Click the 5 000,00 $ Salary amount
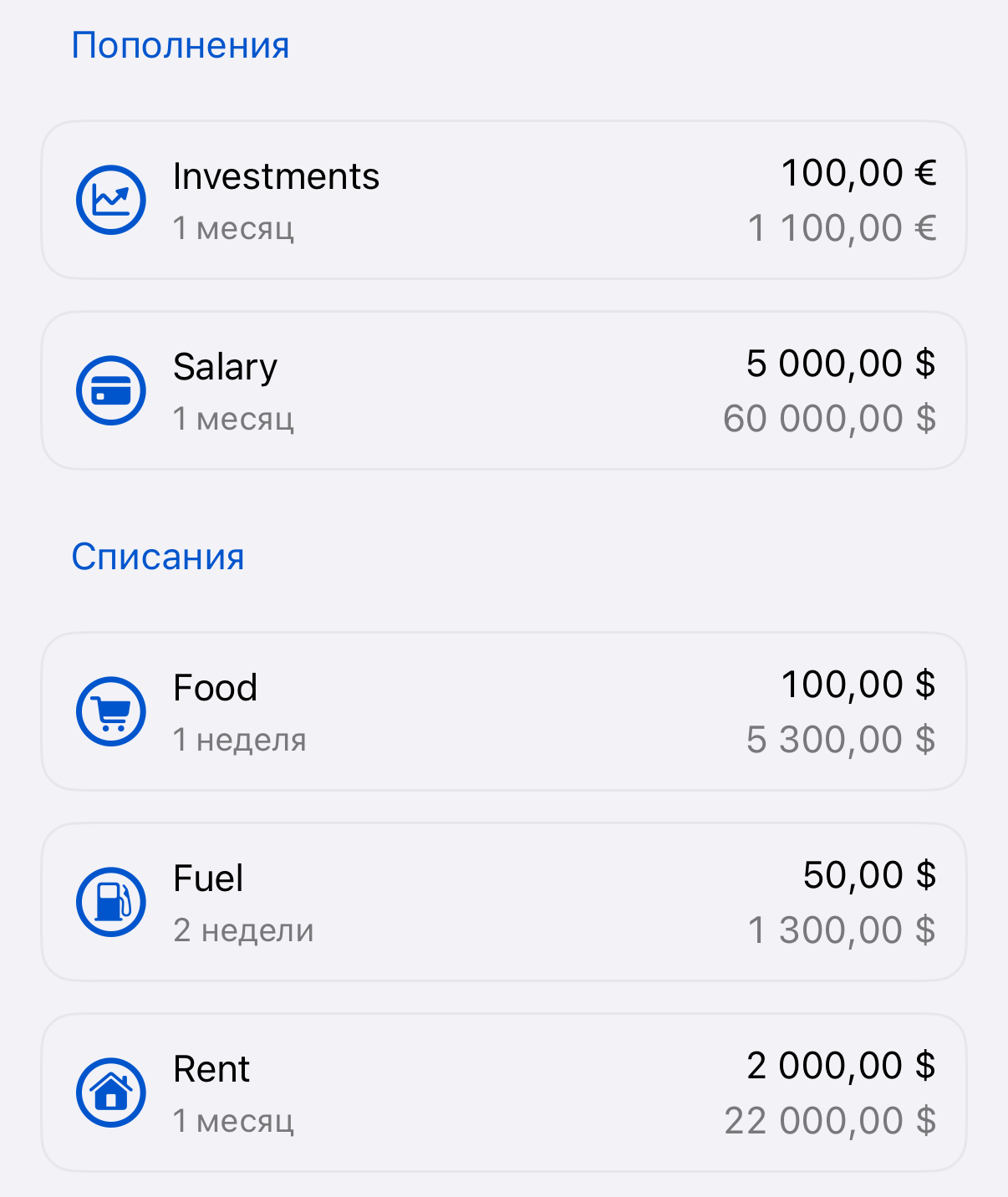Image resolution: width=1008 pixels, height=1197 pixels. pos(841,364)
